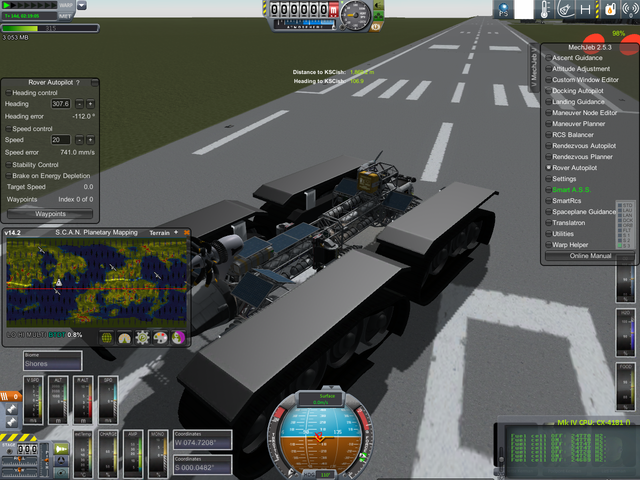Click the green time warp play arrow
This screenshot has width=640, height=480.
[7, 5]
